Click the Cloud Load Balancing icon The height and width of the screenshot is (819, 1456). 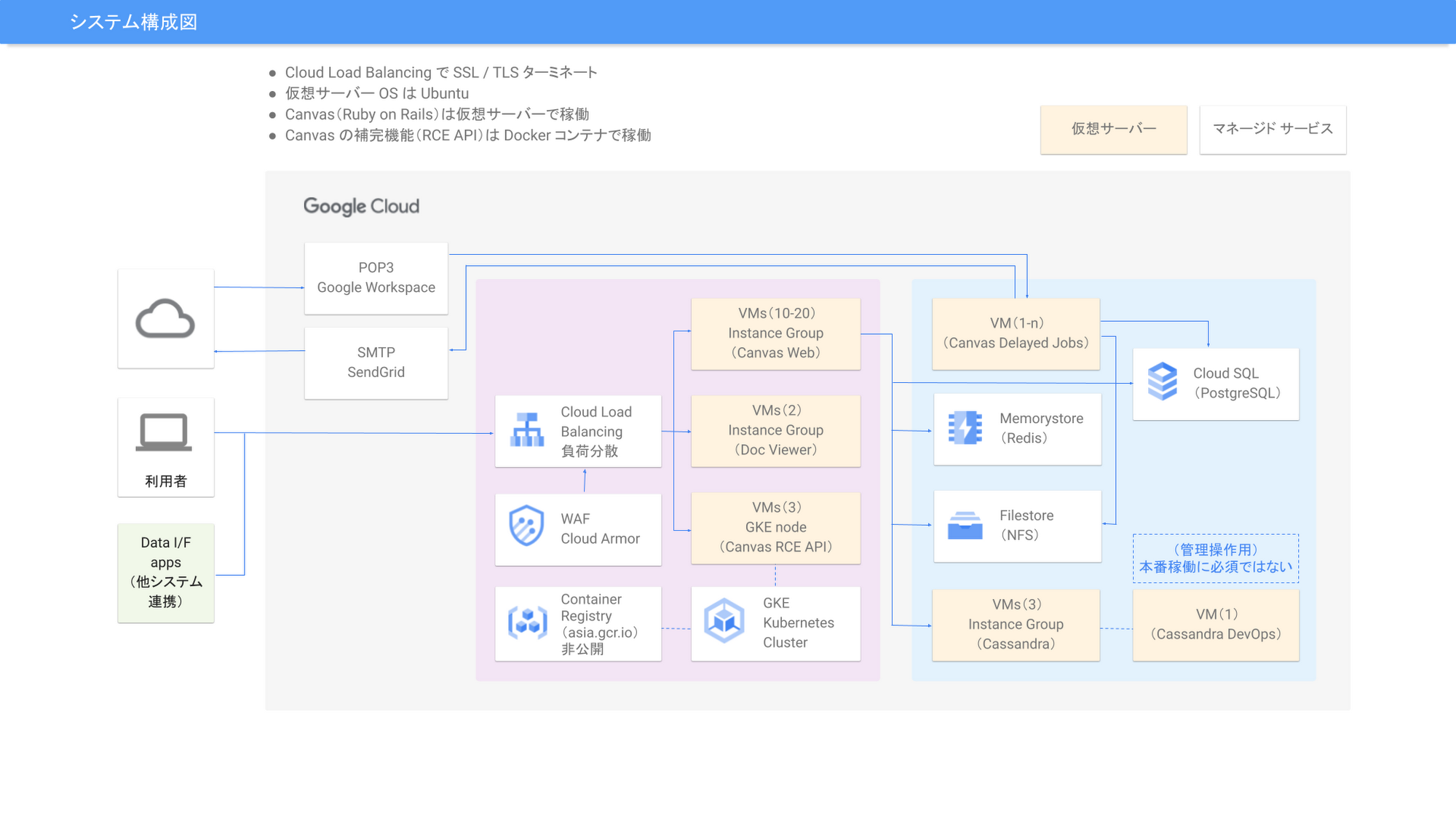[527, 430]
